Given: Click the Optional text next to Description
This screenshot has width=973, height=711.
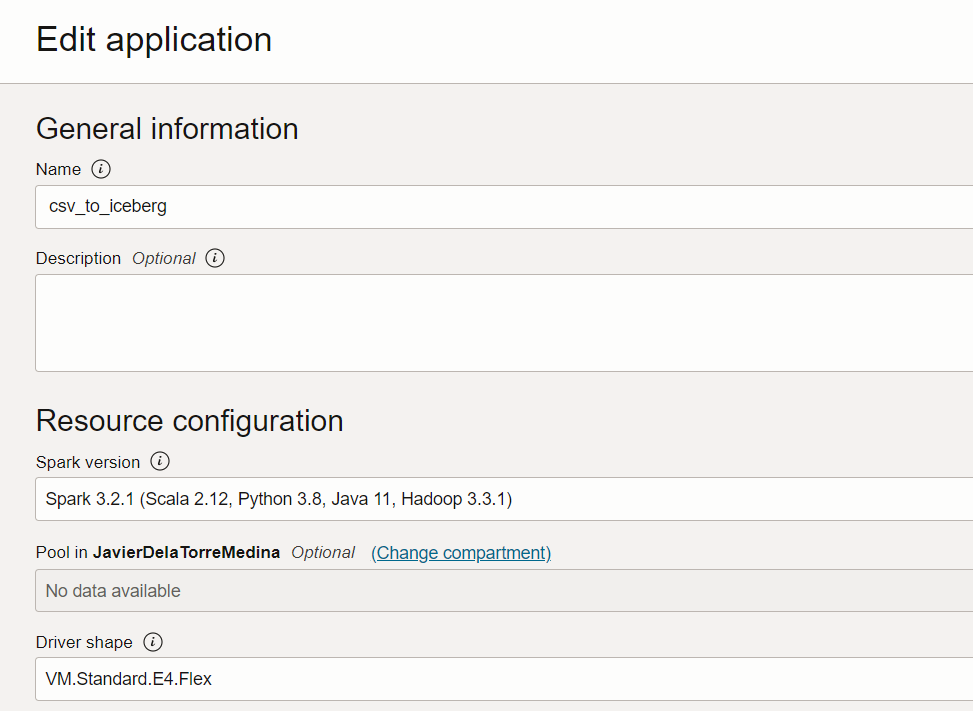Looking at the screenshot, I should (x=164, y=258).
